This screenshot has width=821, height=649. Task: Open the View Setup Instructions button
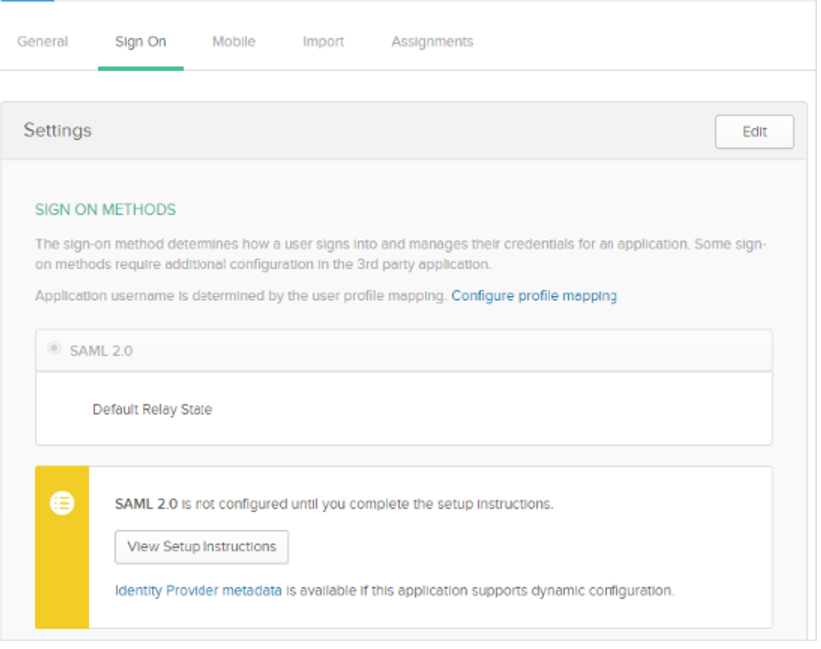click(x=202, y=546)
